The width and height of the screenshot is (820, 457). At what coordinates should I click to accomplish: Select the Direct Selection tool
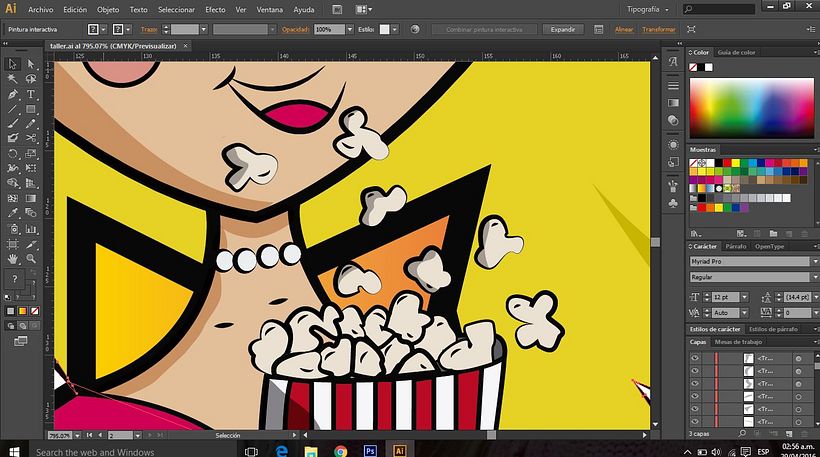click(x=31, y=64)
